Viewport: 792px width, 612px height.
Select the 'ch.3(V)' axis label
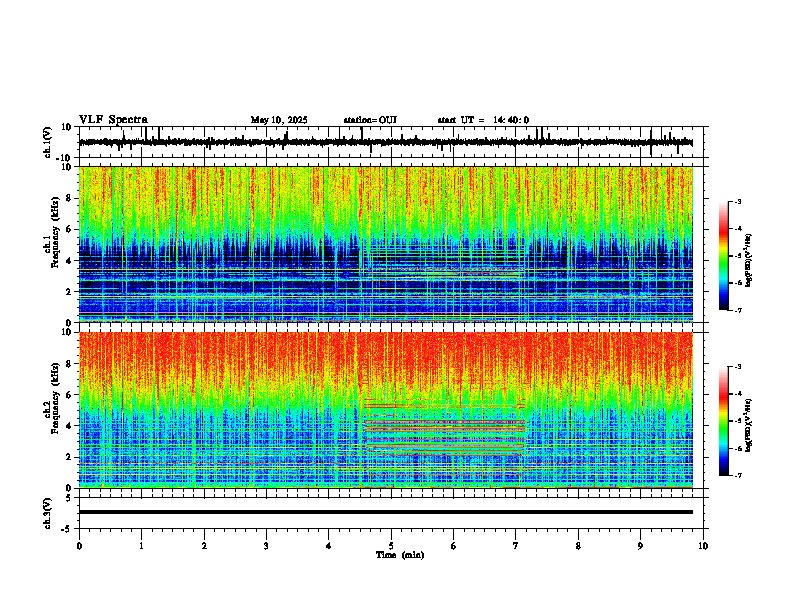pyautogui.click(x=48, y=514)
